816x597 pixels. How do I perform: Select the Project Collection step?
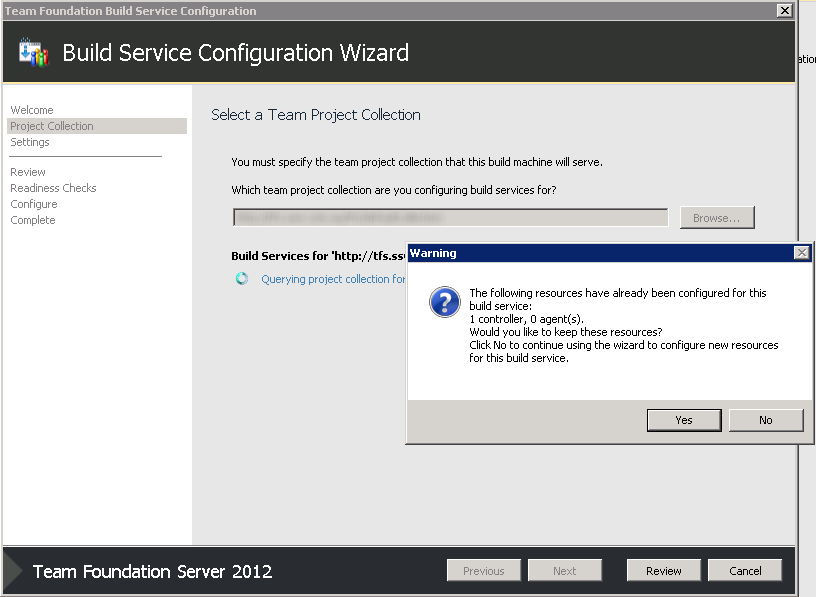coord(97,126)
